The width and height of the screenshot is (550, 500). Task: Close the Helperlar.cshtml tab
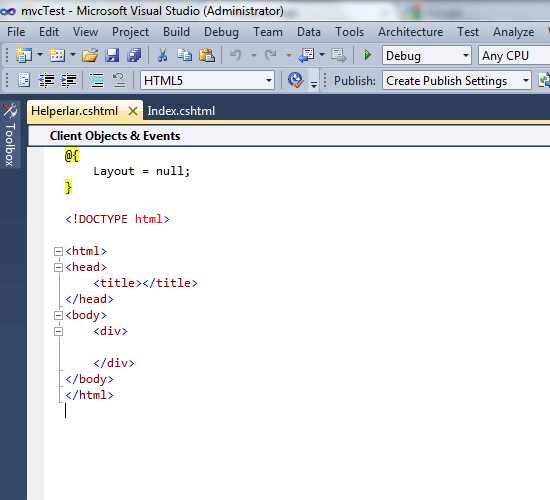133,111
